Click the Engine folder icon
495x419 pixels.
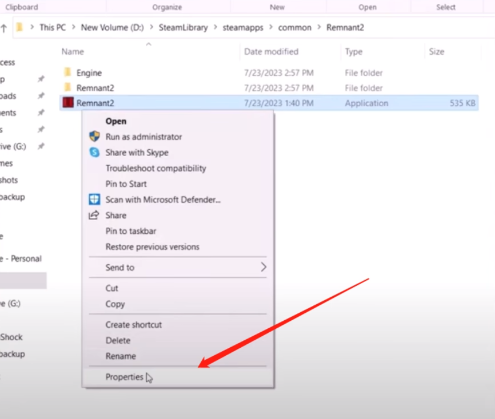point(68,72)
